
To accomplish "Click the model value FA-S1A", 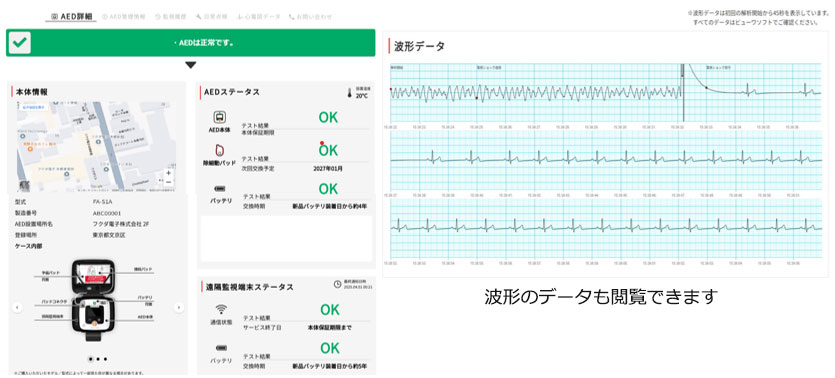I will coord(103,202).
